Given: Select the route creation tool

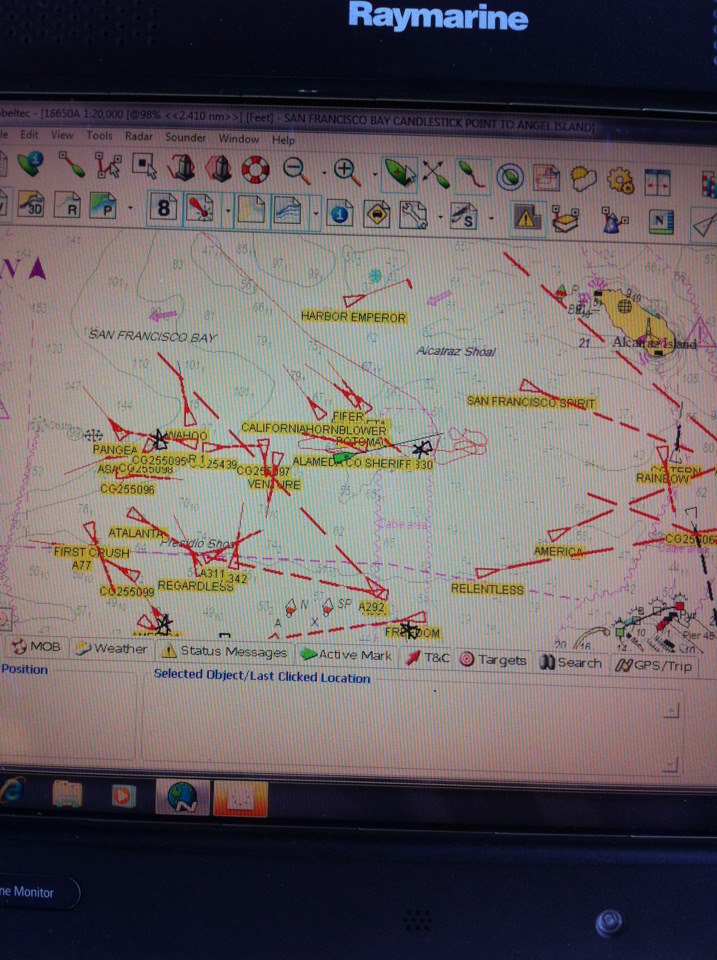Looking at the screenshot, I should tap(108, 165).
